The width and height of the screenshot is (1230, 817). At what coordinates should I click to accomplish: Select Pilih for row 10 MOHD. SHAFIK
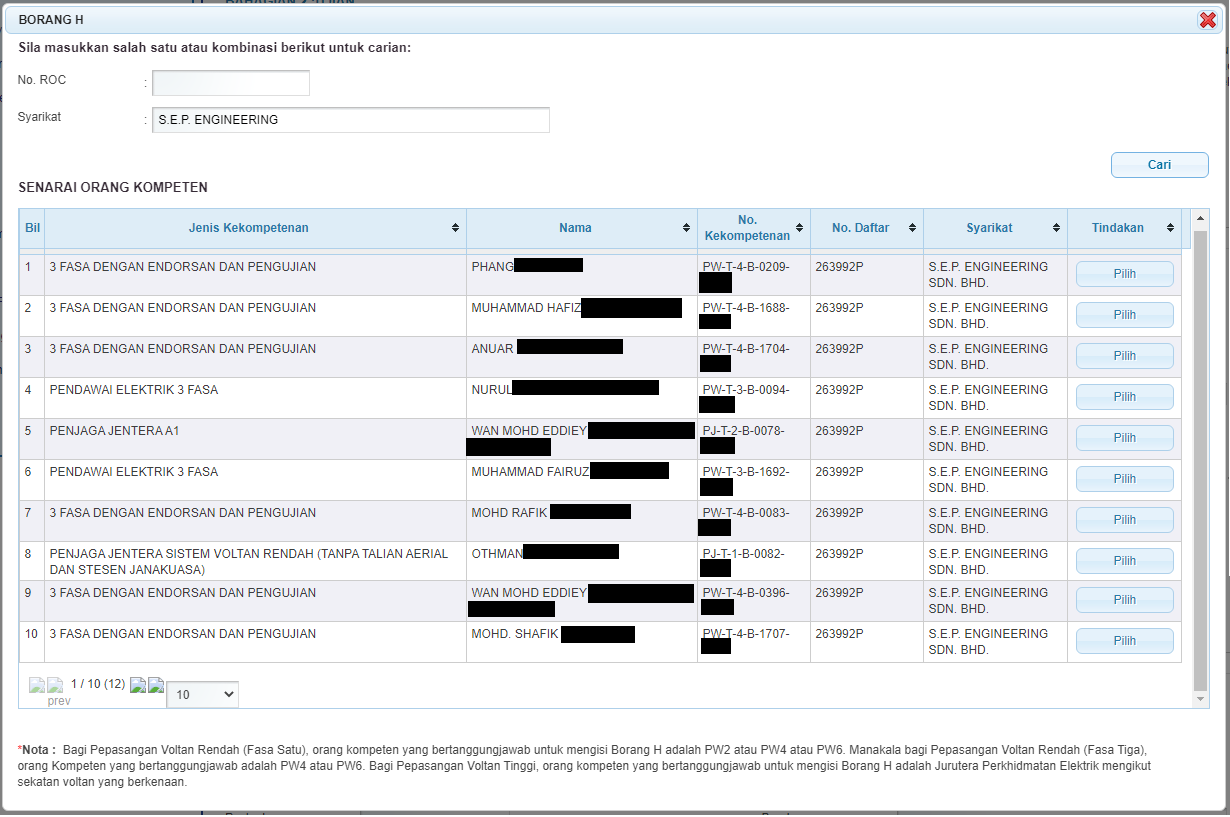(1124, 641)
